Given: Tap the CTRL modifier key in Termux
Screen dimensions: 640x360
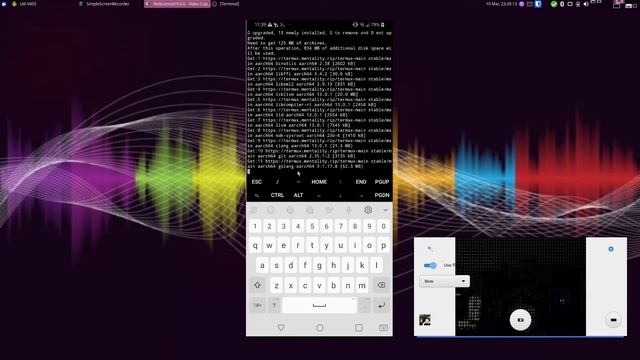Looking at the screenshot, I should [x=277, y=196].
